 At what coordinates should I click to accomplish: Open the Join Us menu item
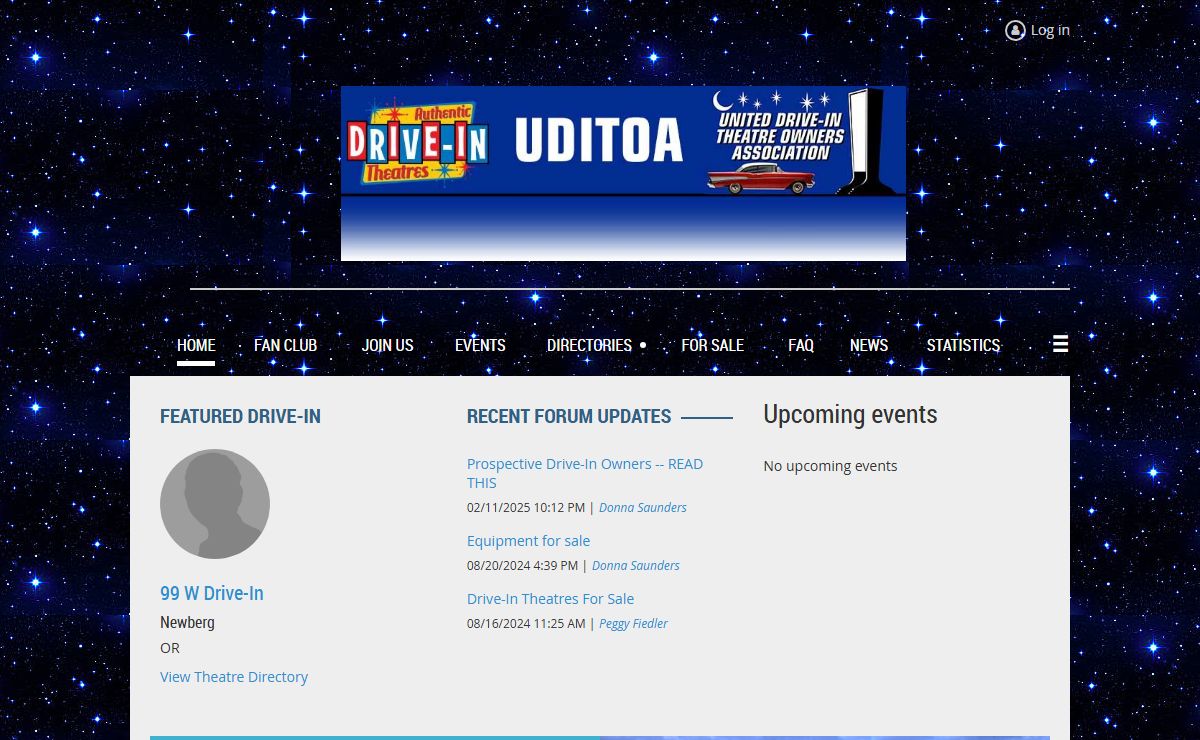387,345
